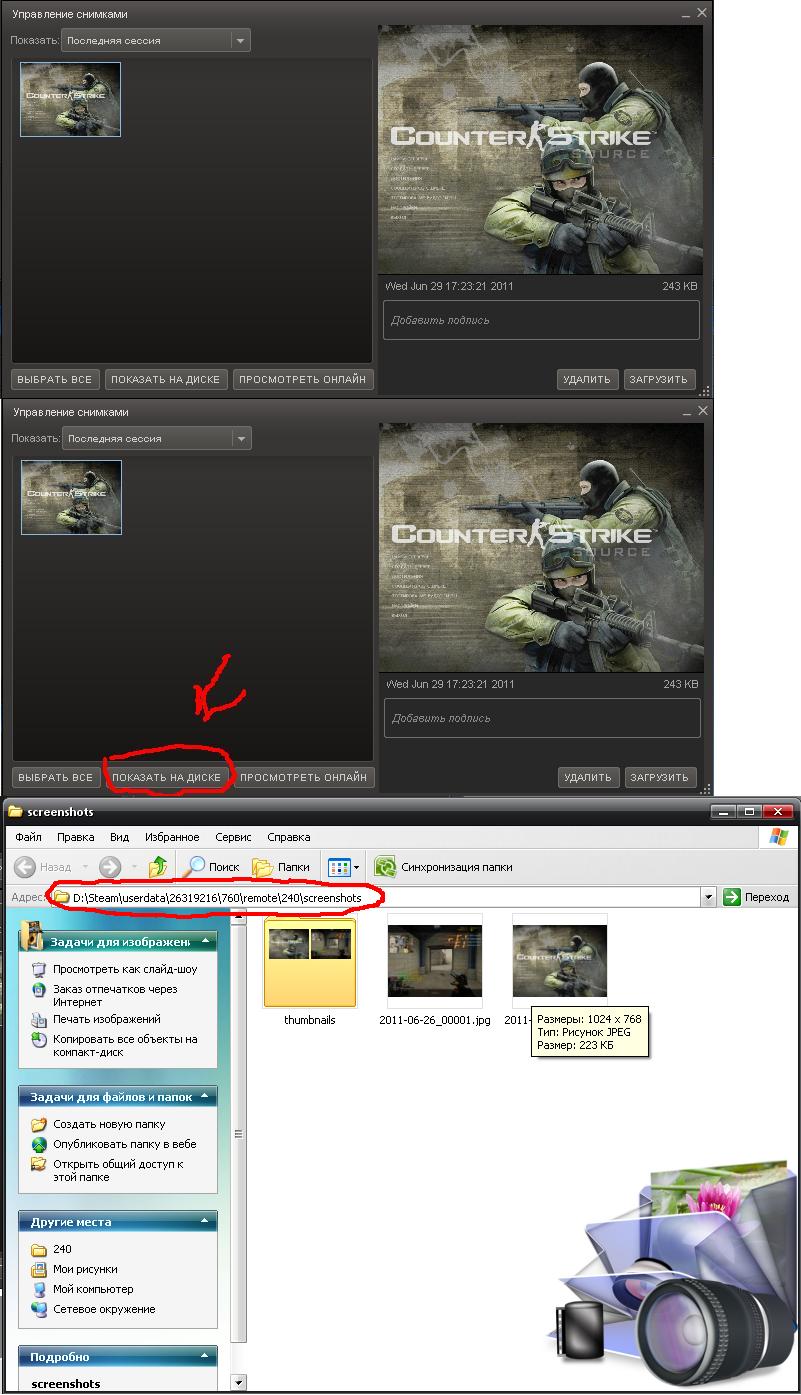Open the Вид menu
This screenshot has height=1395, width=801.
point(120,837)
